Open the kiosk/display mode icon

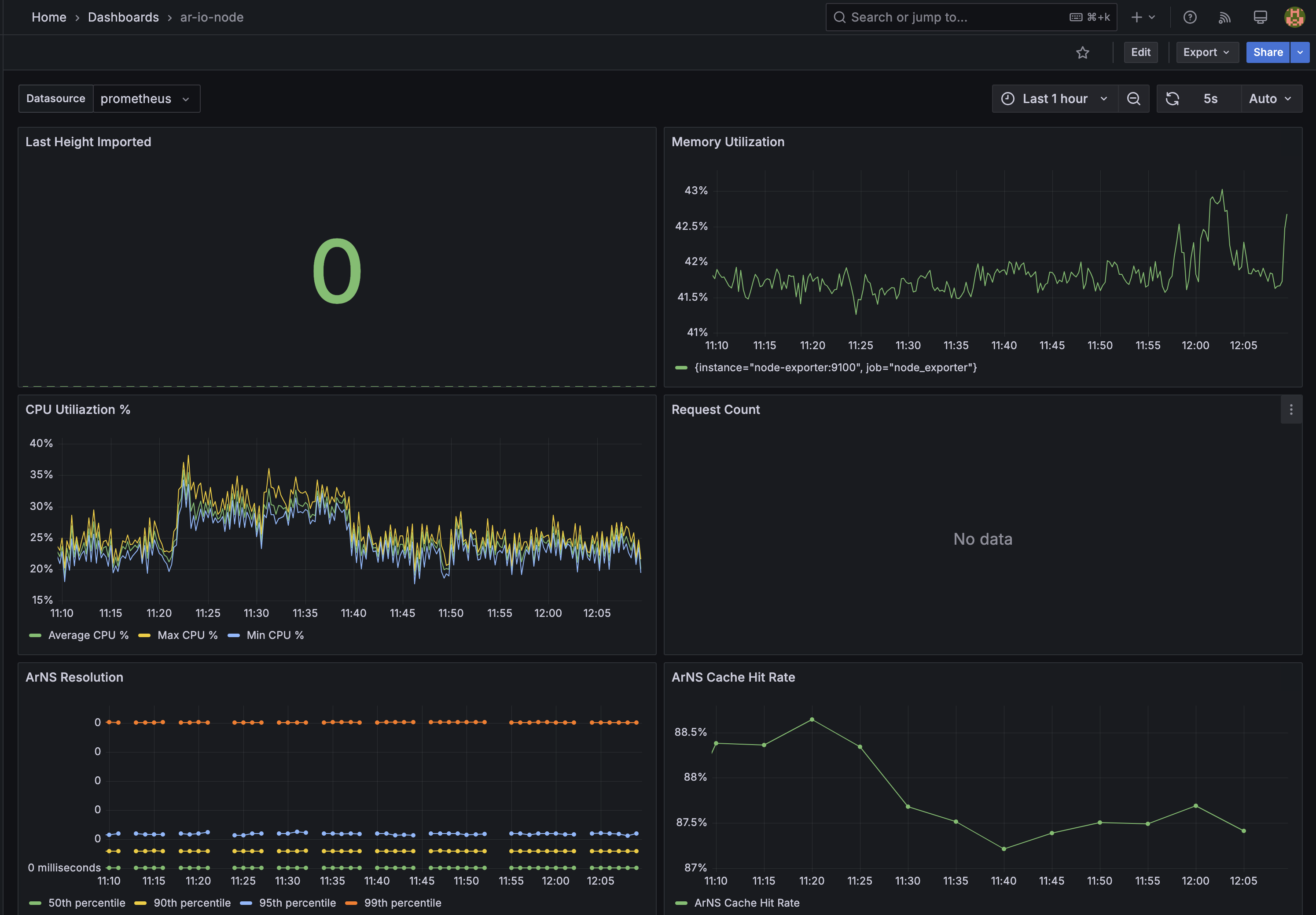point(1259,17)
